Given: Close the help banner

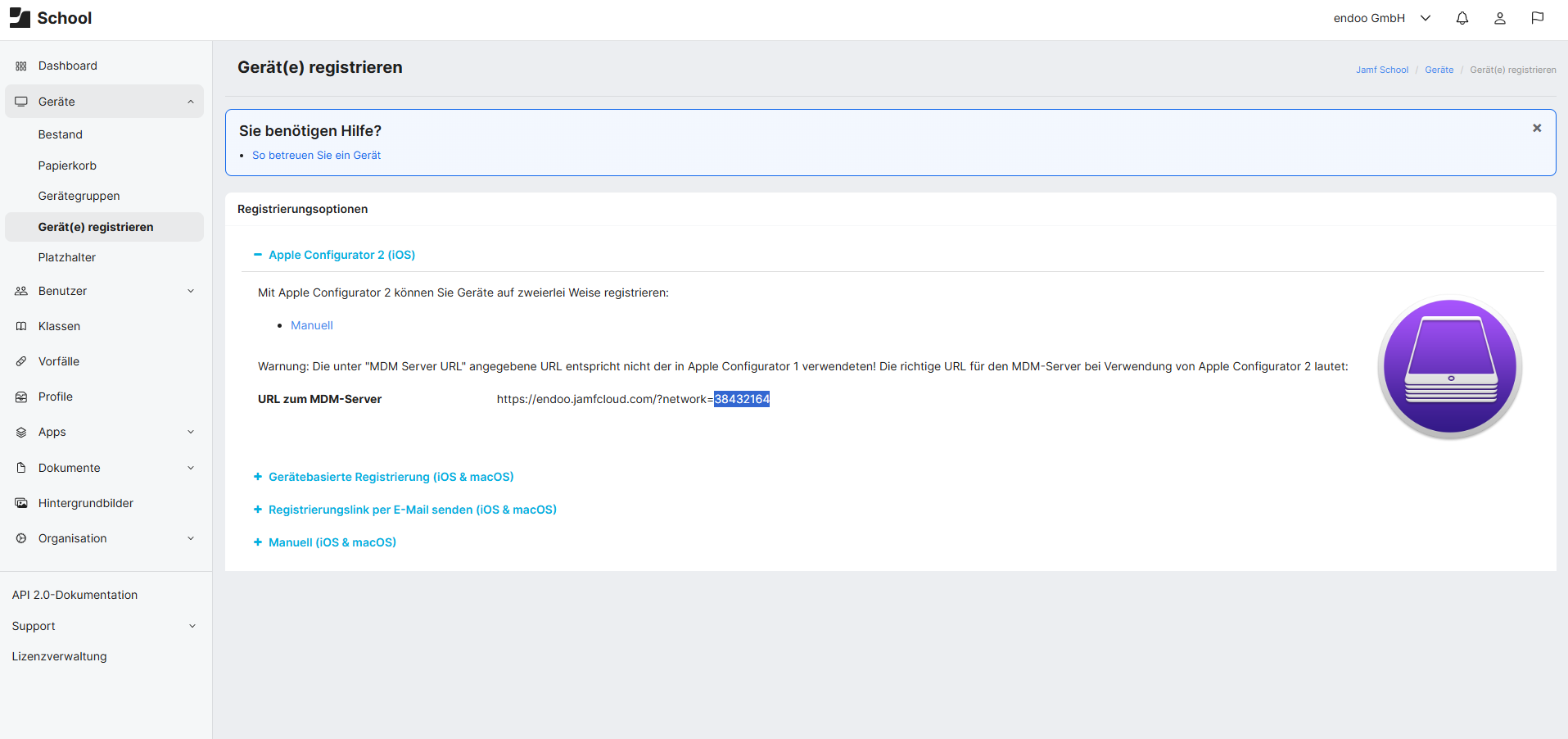Looking at the screenshot, I should (1537, 128).
